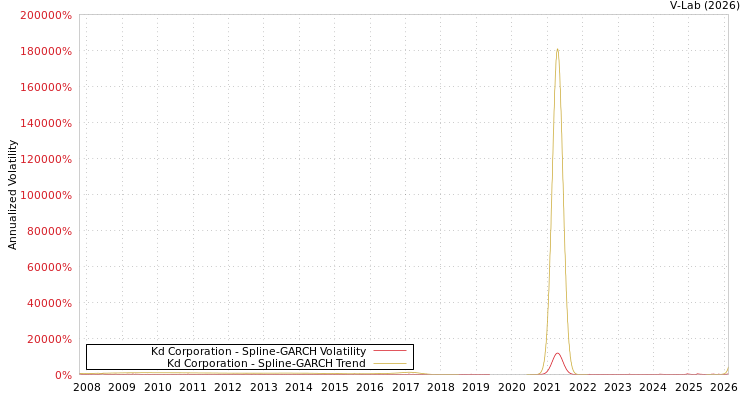Click the V-Lab (2026) watermark text
Viewport: 750px width, 400px height.
pyautogui.click(x=705, y=6)
